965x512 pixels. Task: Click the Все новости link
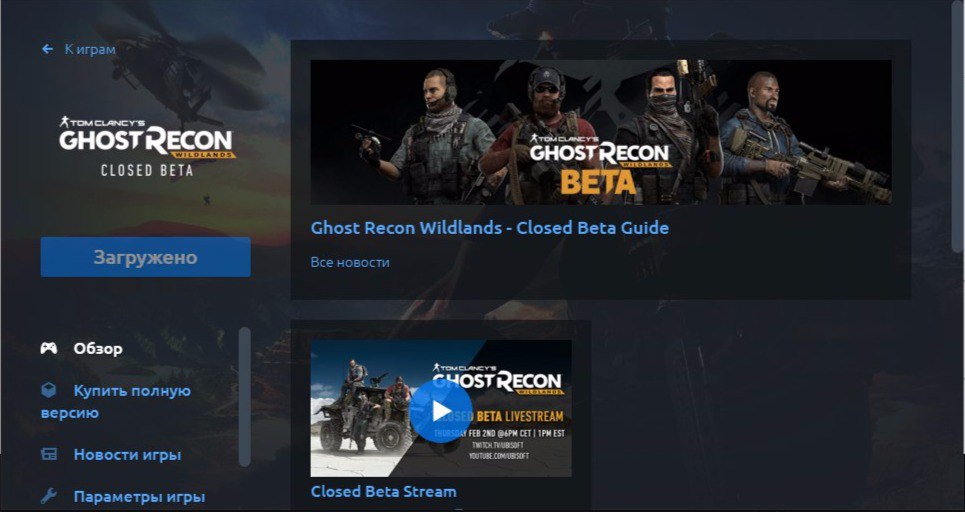[x=350, y=262]
